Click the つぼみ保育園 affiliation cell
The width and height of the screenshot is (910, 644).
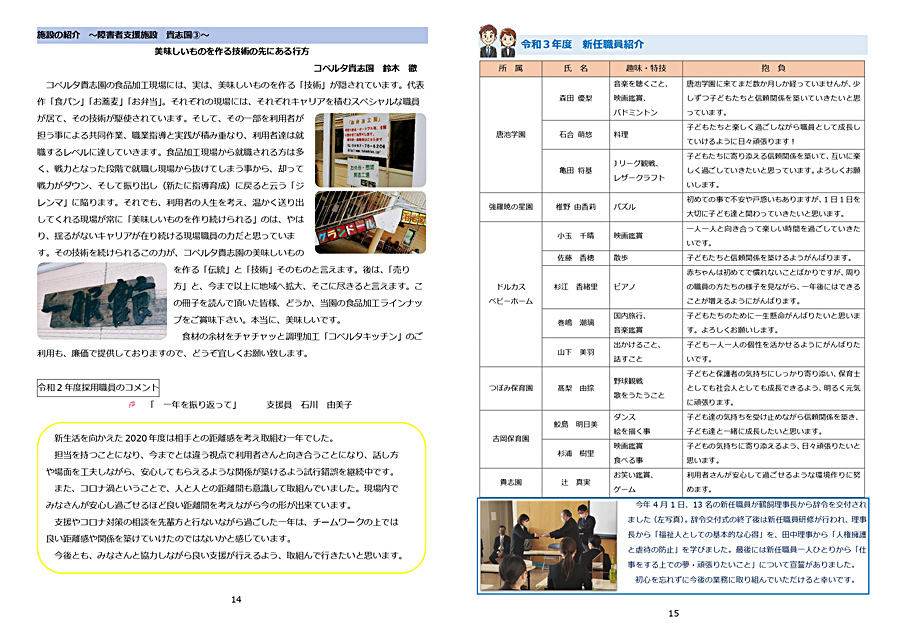tap(511, 388)
